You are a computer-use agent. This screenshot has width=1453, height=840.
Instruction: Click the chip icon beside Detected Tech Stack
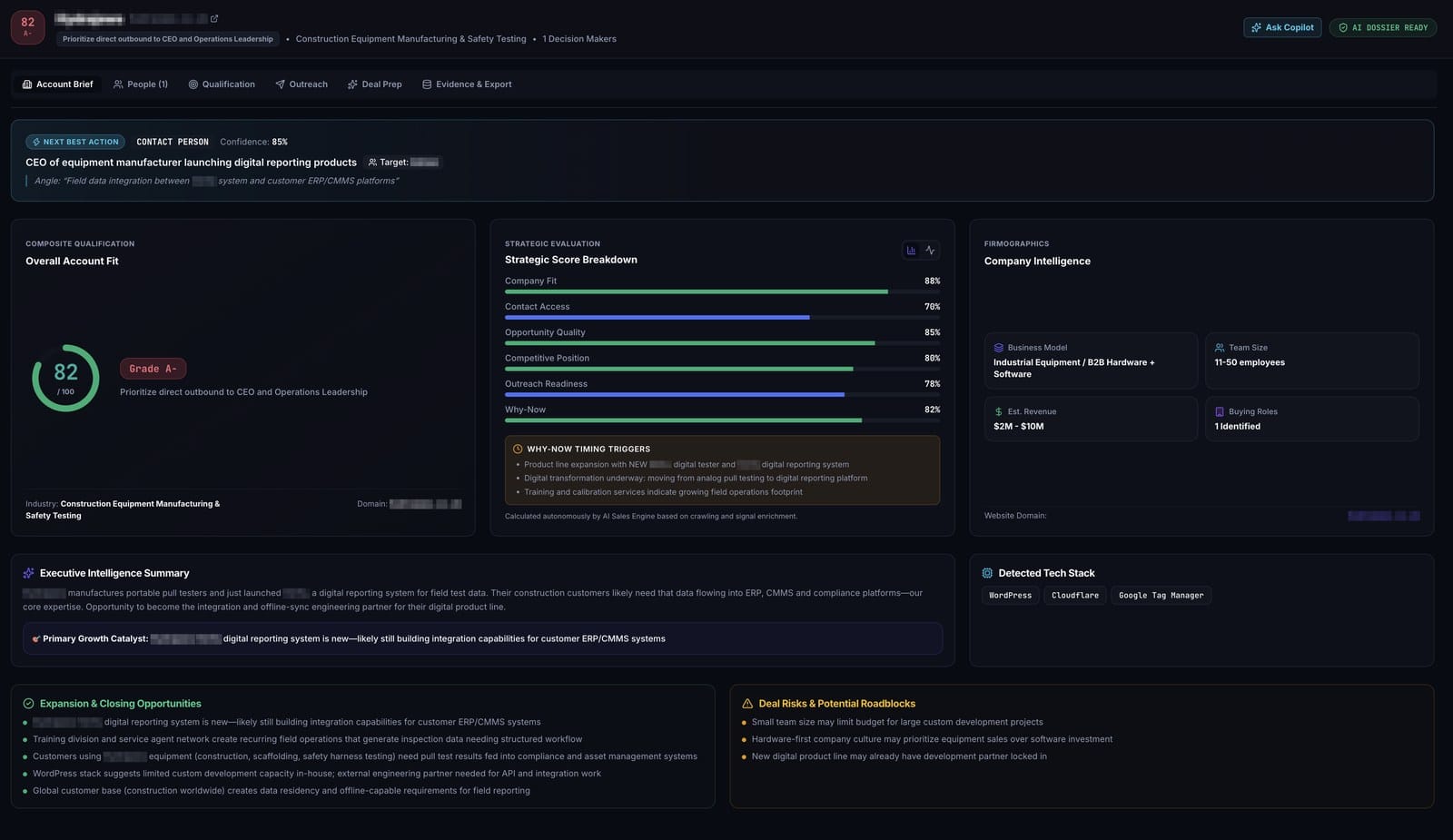pos(987,573)
